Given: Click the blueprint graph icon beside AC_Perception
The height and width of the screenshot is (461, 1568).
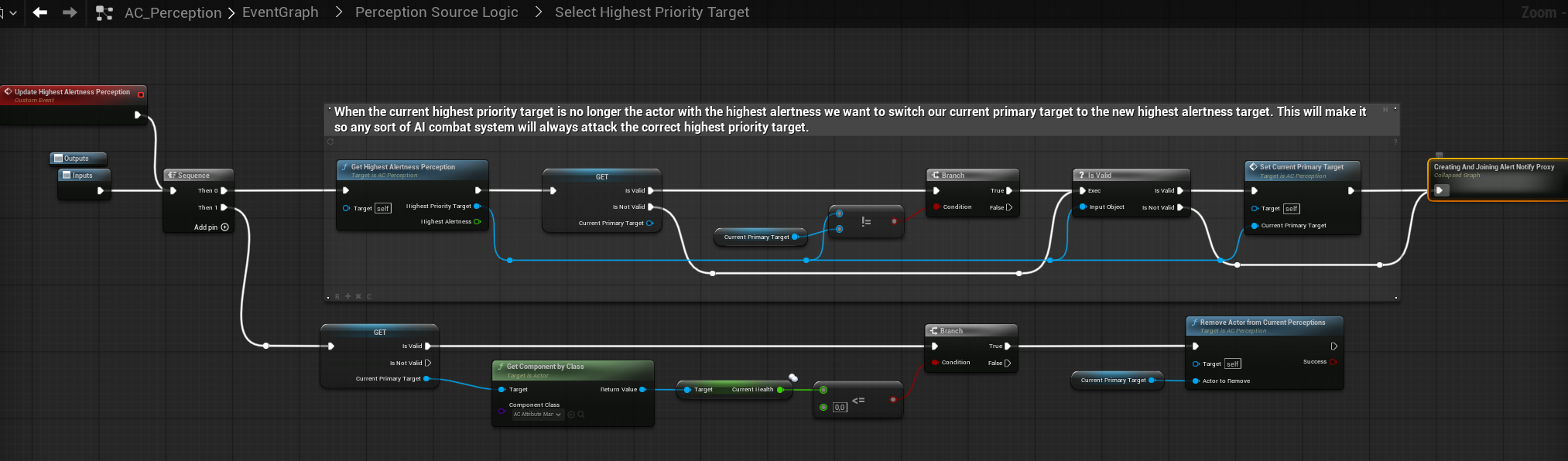Looking at the screenshot, I should point(104,13).
